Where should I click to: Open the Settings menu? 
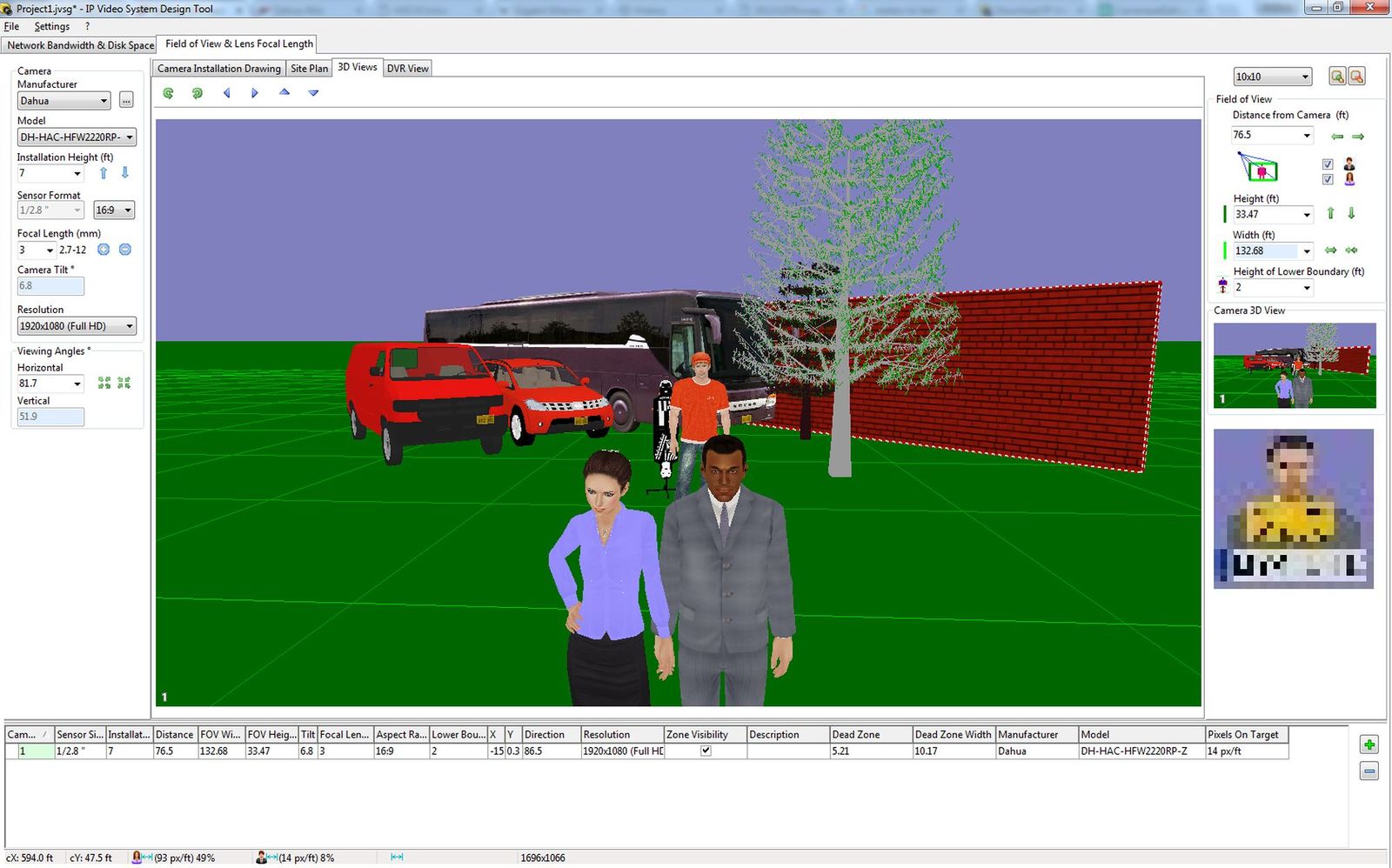[x=52, y=26]
